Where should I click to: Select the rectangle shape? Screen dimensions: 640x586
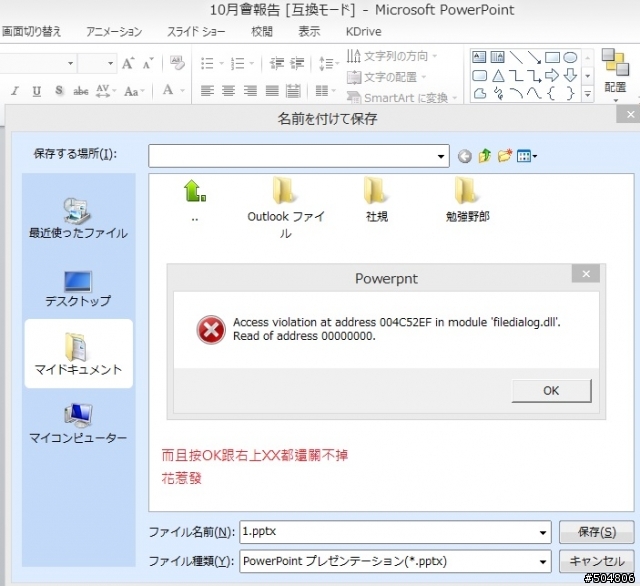coord(552,57)
